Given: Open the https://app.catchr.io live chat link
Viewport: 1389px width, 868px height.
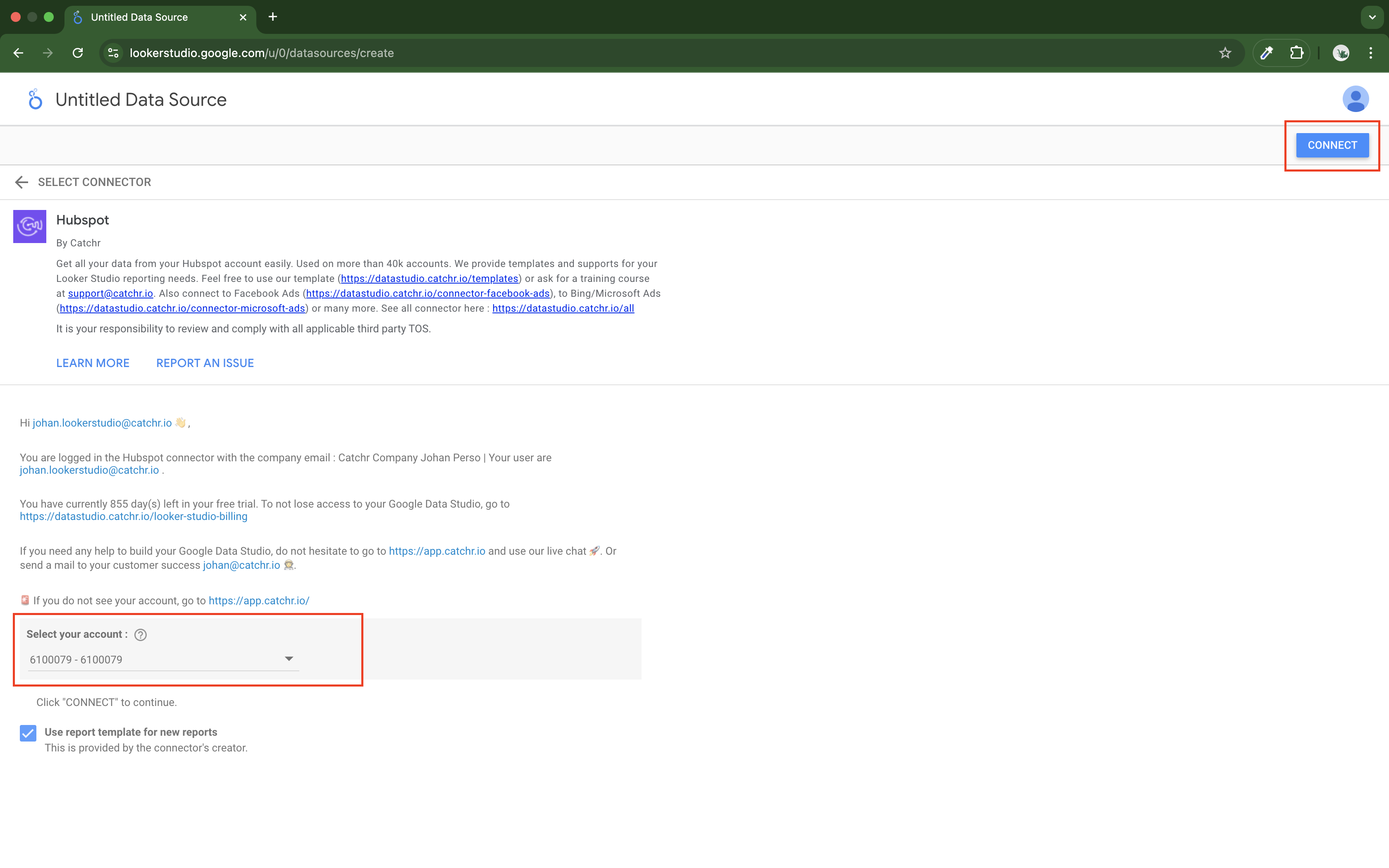Looking at the screenshot, I should coord(437,551).
